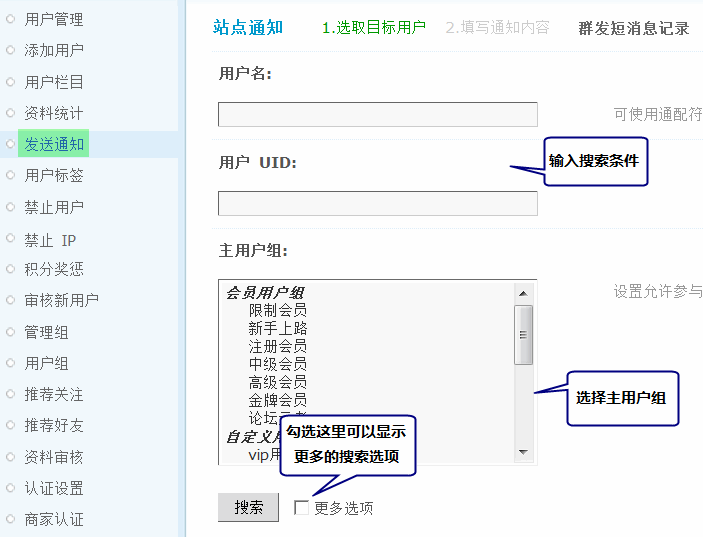703x537 pixels.
Task: Check the 更多选项 checkbox
Action: tap(301, 508)
